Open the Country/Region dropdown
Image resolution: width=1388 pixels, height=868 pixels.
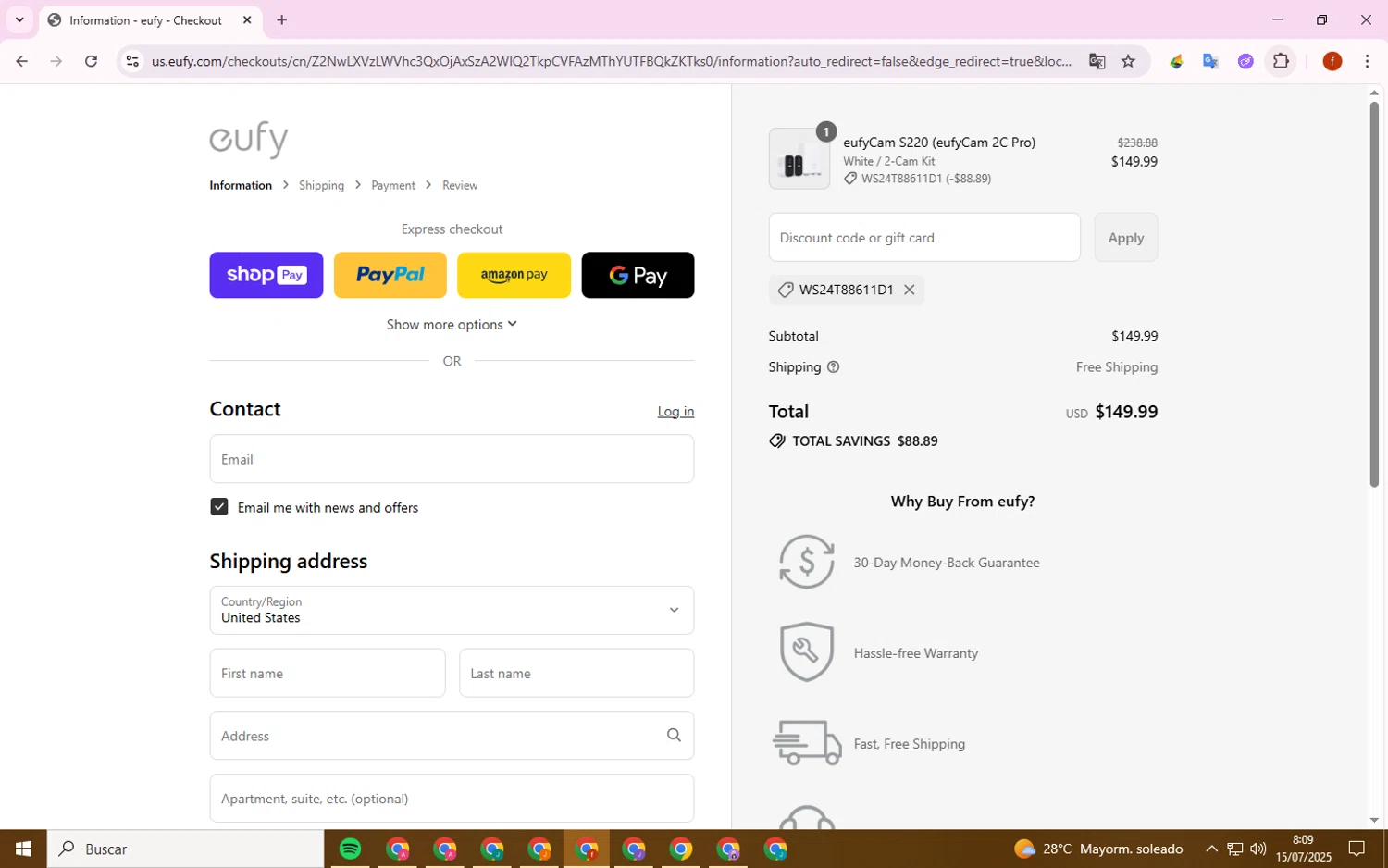[452, 610]
